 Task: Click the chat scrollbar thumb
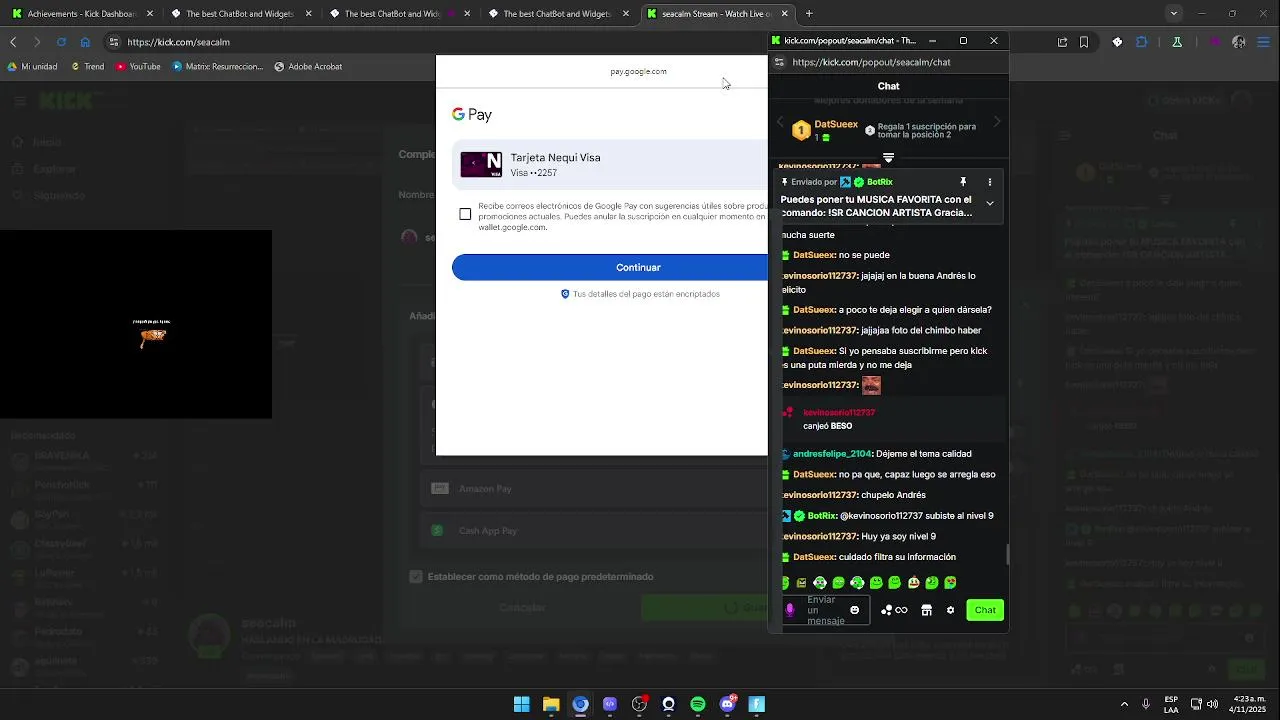tap(1007, 554)
